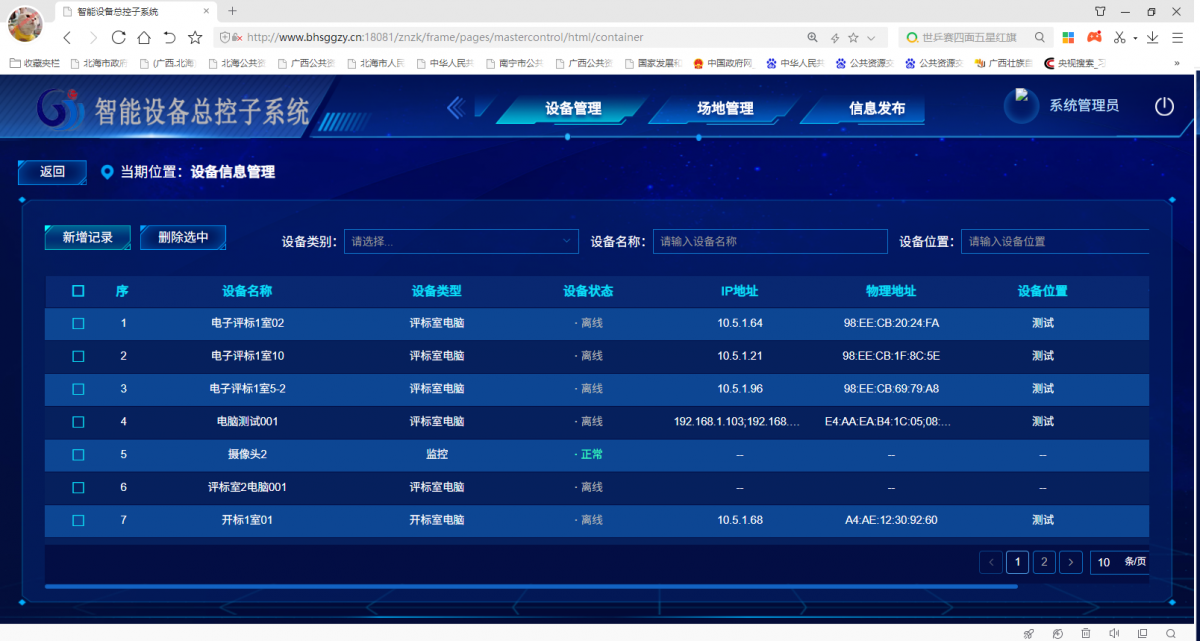Image resolution: width=1200 pixels, height=641 pixels.
Task: Click the lightning speed-mode icon
Action: (834, 37)
